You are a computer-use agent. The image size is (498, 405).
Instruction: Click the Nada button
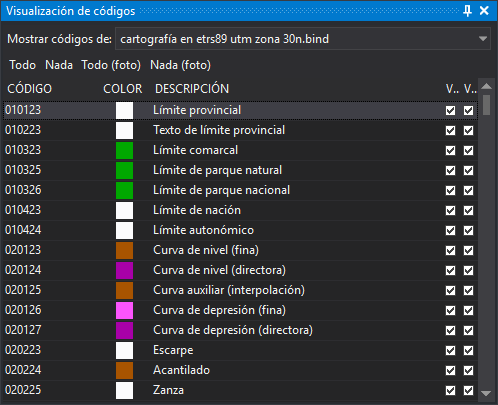tap(59, 65)
